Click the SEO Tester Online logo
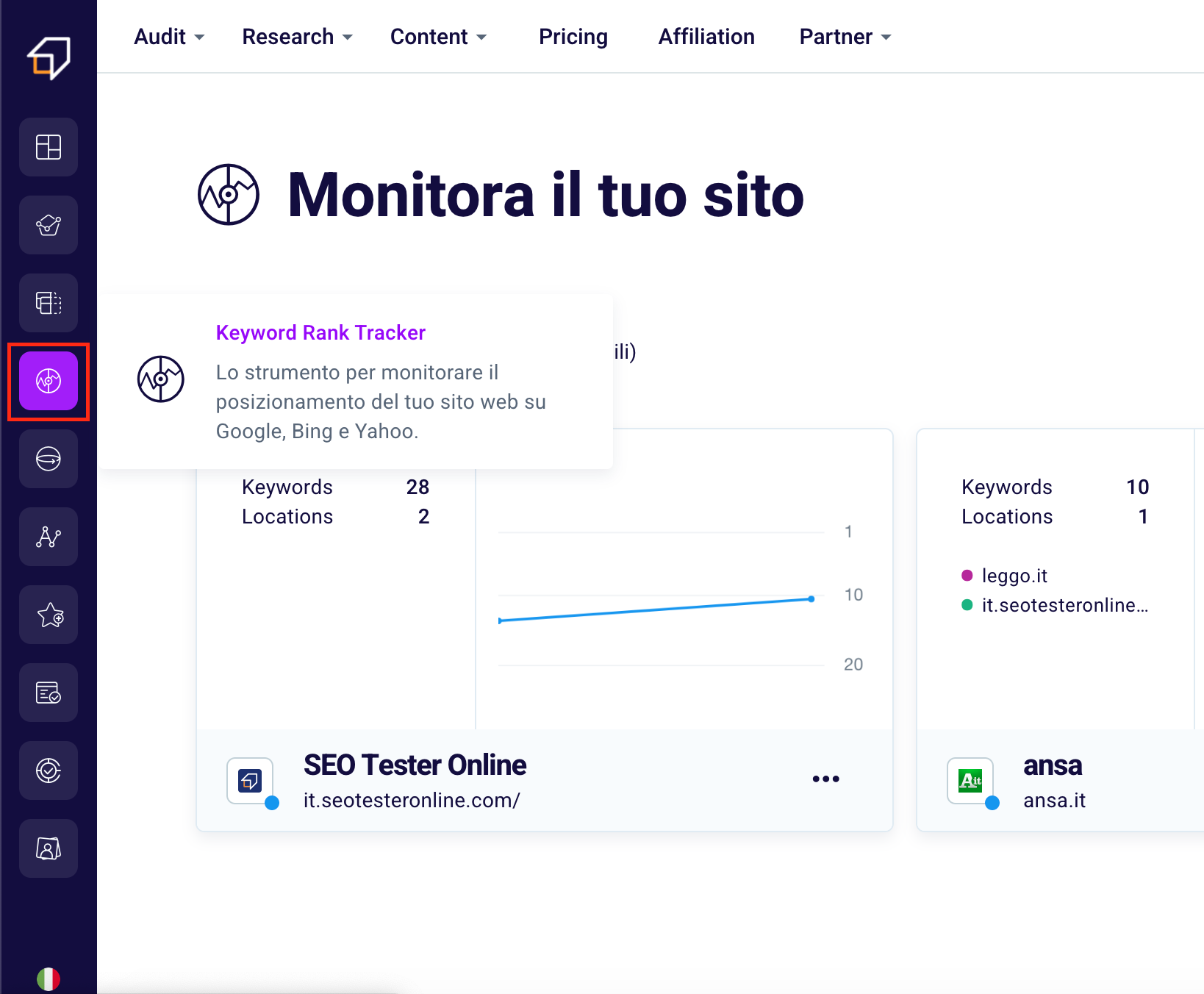This screenshot has height=994, width=1204. 49,57
